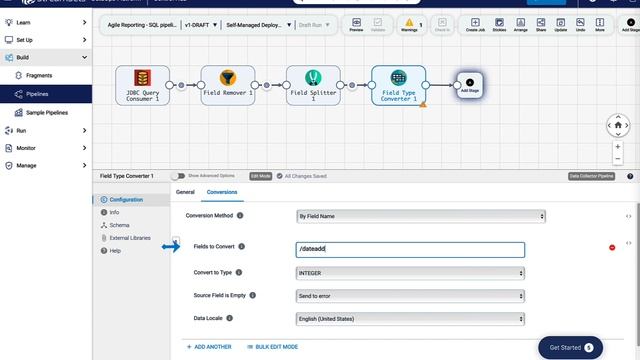Click the Arrange icon
Viewport: 640px width, 360px height.
tap(520, 24)
